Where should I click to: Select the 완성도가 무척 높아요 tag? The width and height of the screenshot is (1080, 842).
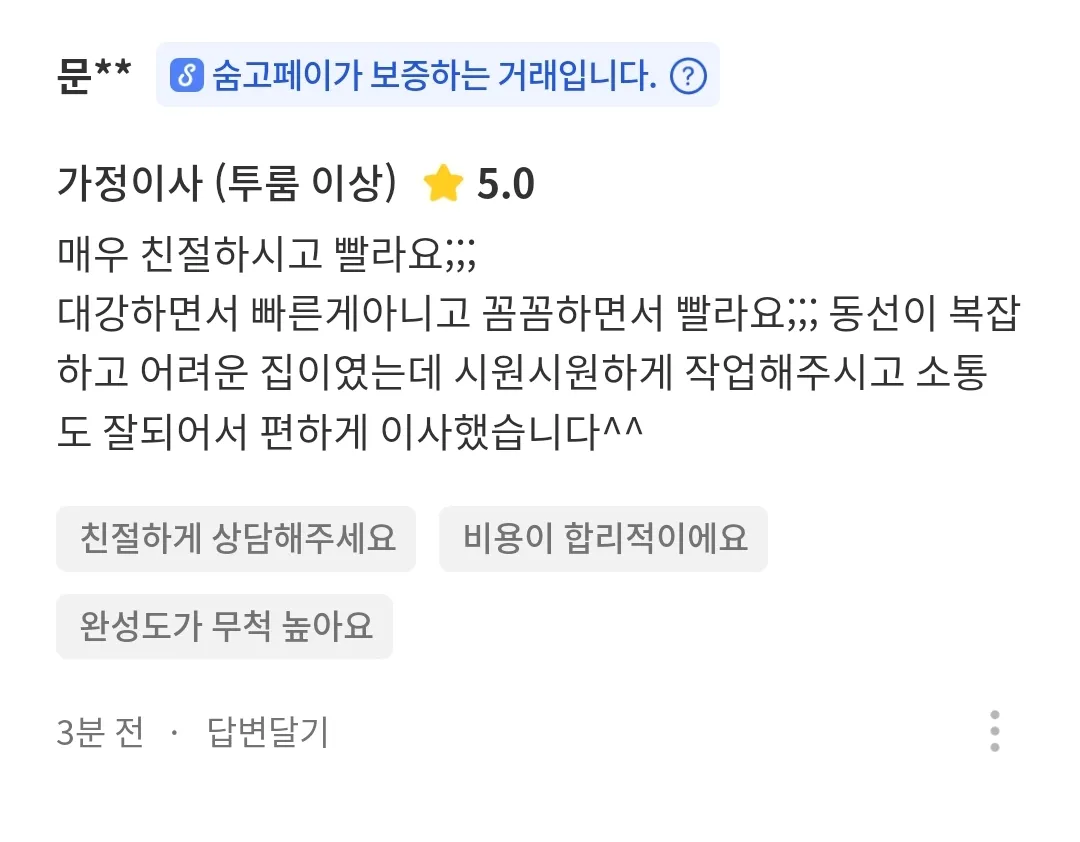tap(224, 626)
